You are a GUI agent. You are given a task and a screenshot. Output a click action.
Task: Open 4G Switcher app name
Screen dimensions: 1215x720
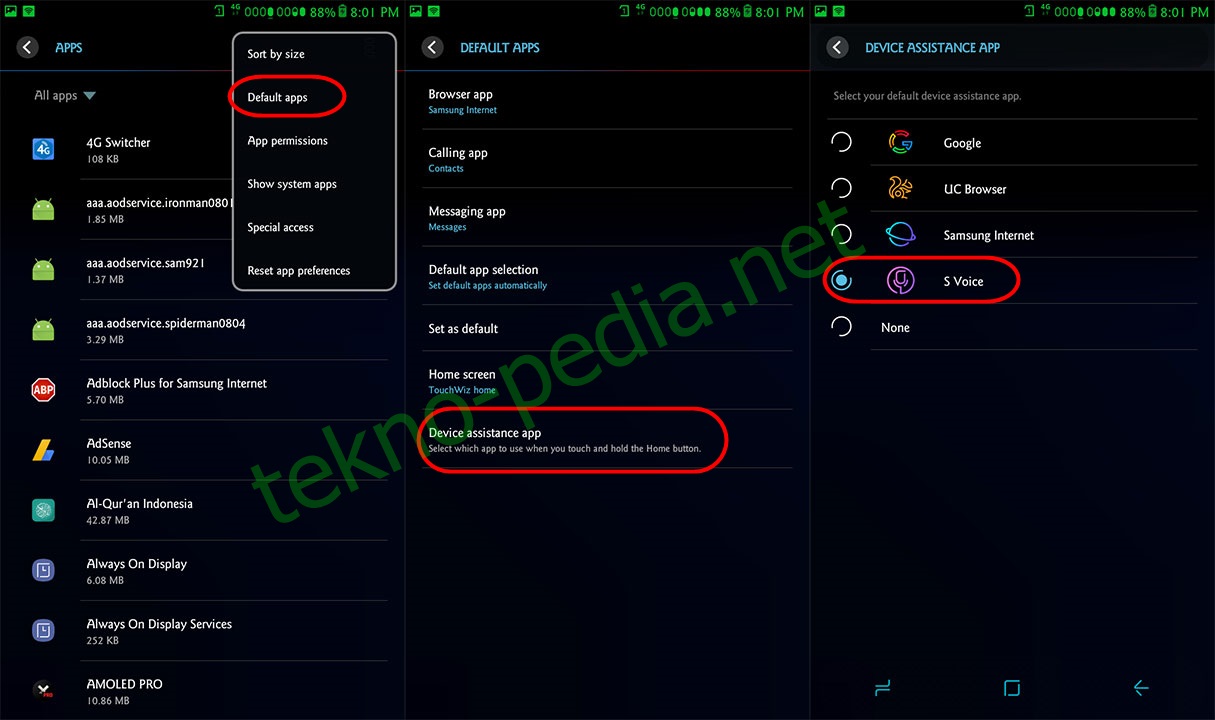click(118, 143)
